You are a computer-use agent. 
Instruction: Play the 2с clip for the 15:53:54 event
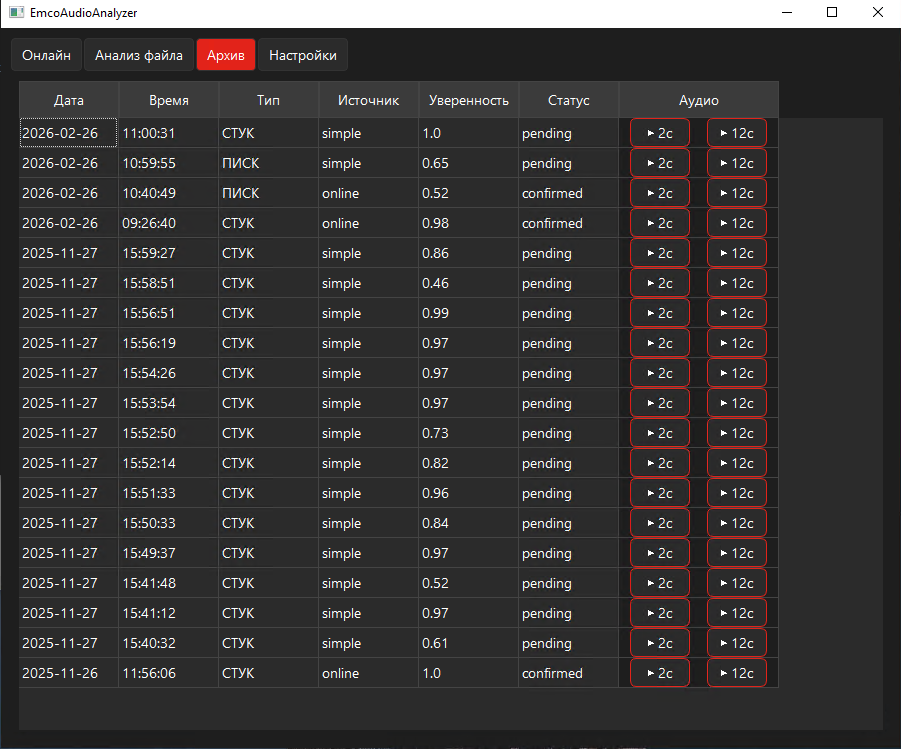click(660, 403)
